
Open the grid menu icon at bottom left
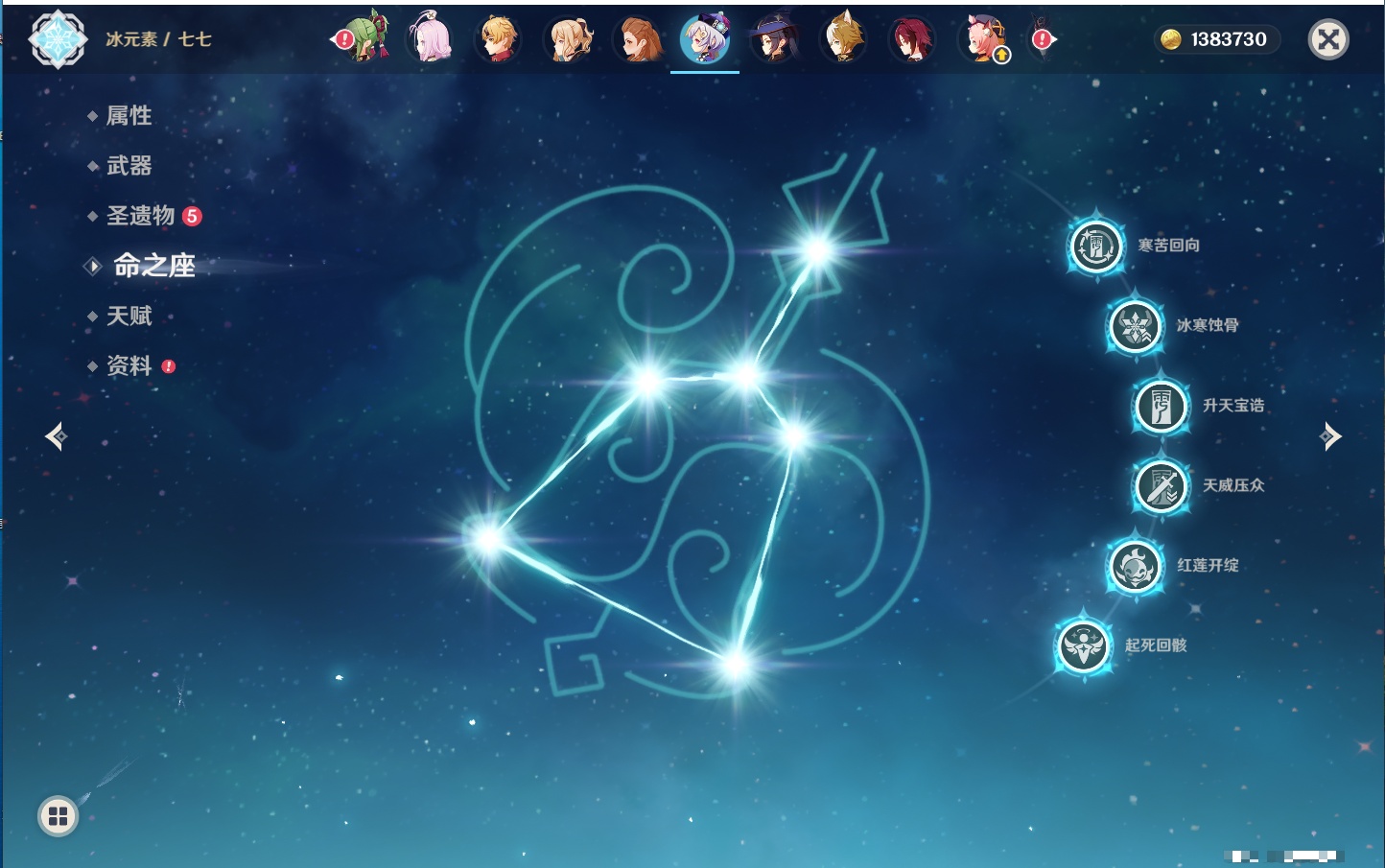pos(58,816)
